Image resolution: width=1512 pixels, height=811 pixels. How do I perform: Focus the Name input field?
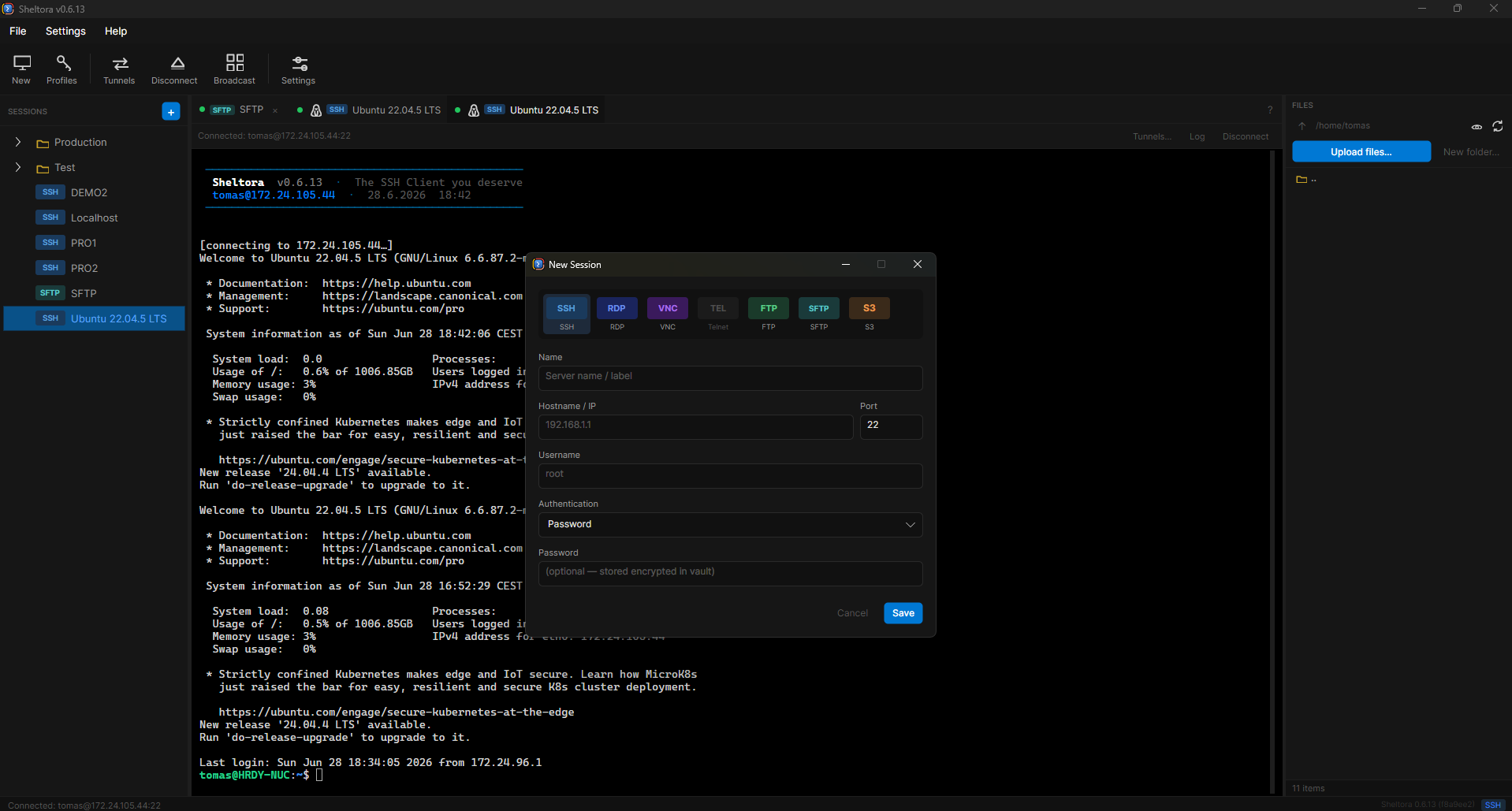point(730,378)
